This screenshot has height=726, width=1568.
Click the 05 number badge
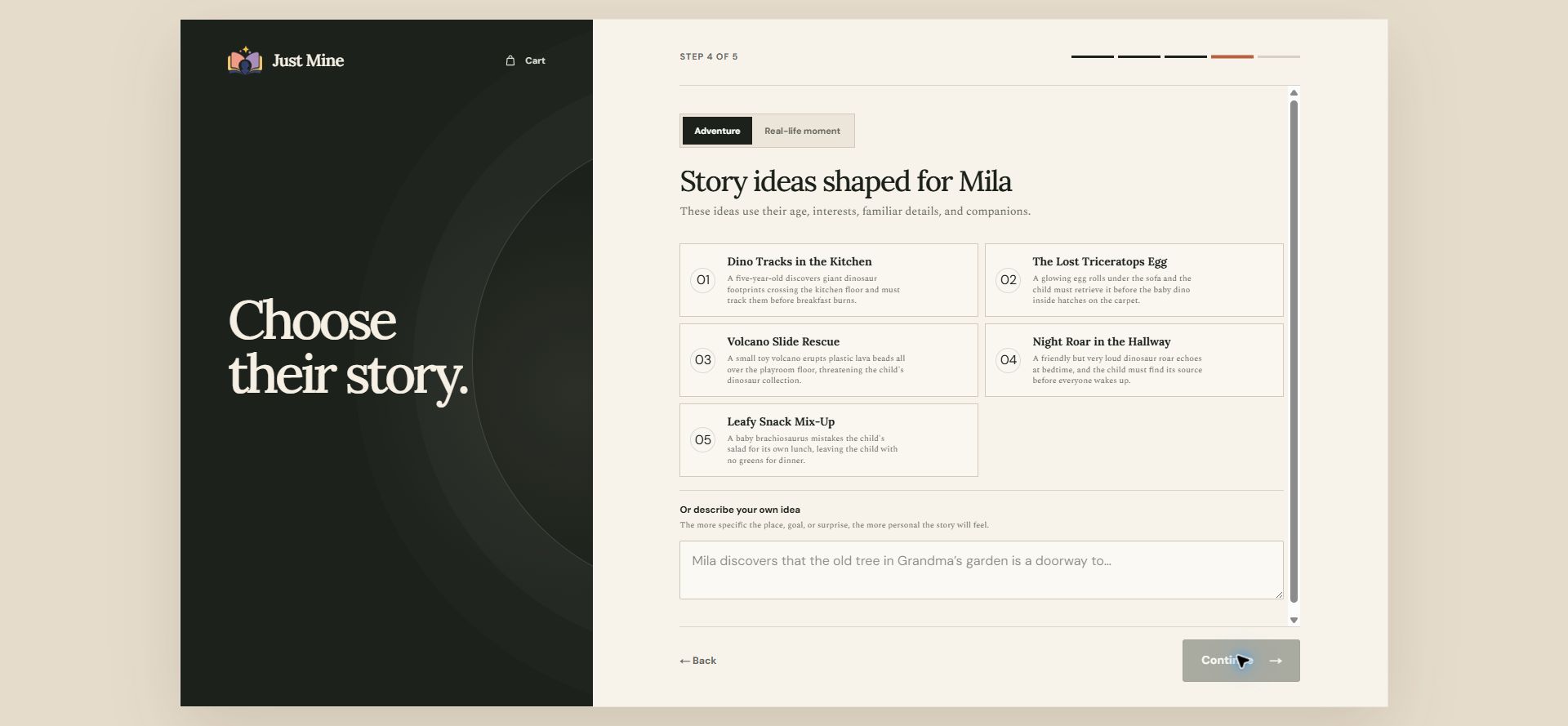(x=703, y=440)
